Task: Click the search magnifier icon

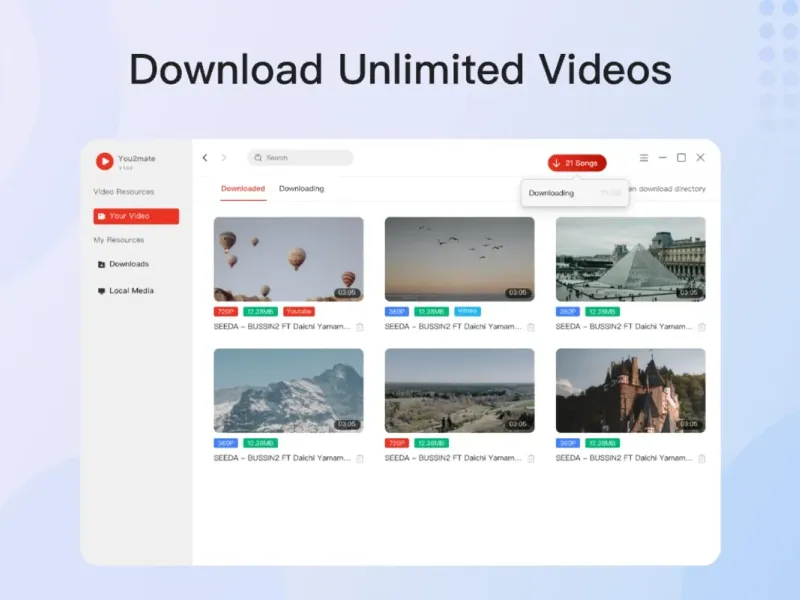Action: click(x=258, y=158)
